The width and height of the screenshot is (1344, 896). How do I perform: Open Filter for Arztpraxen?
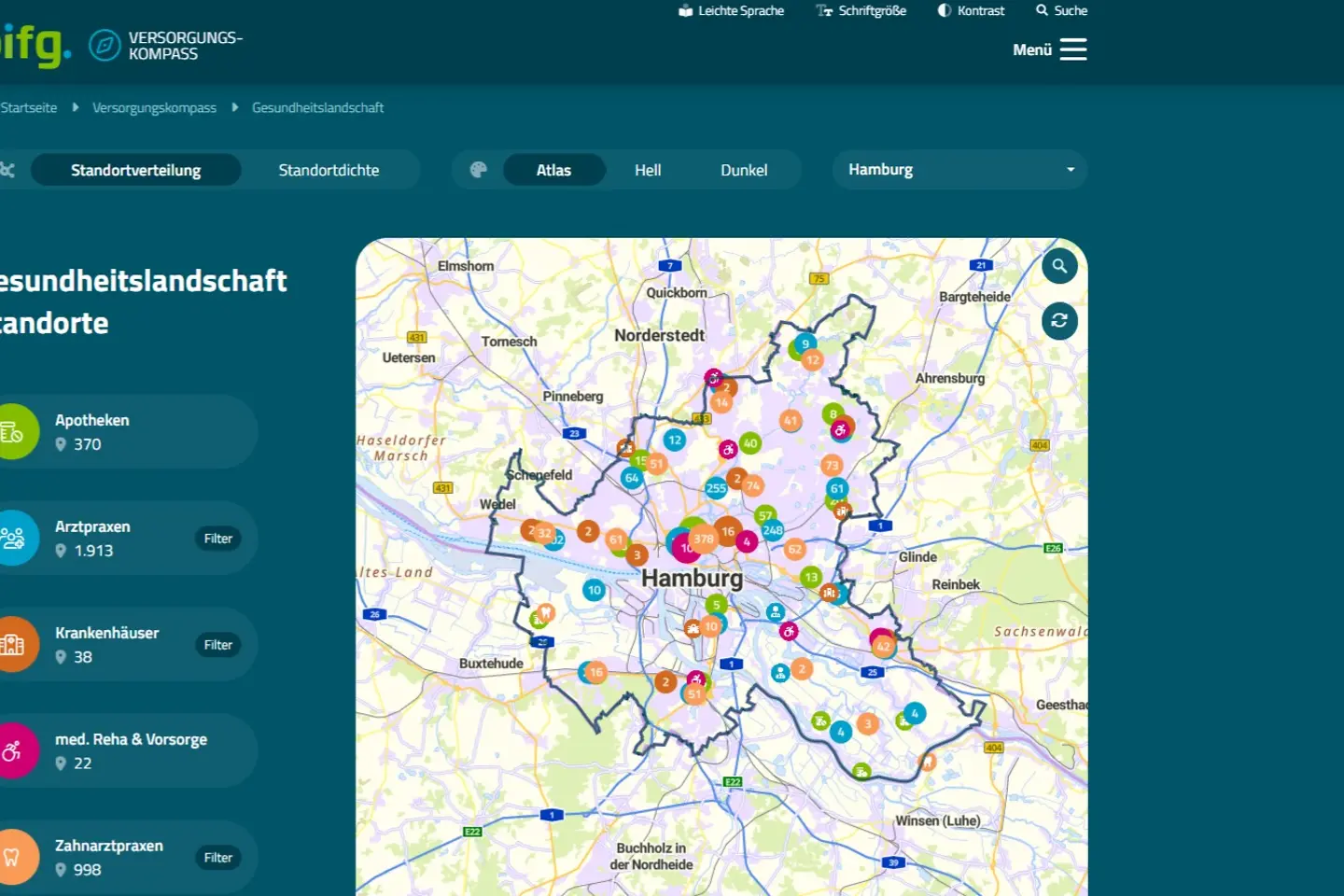coord(218,539)
